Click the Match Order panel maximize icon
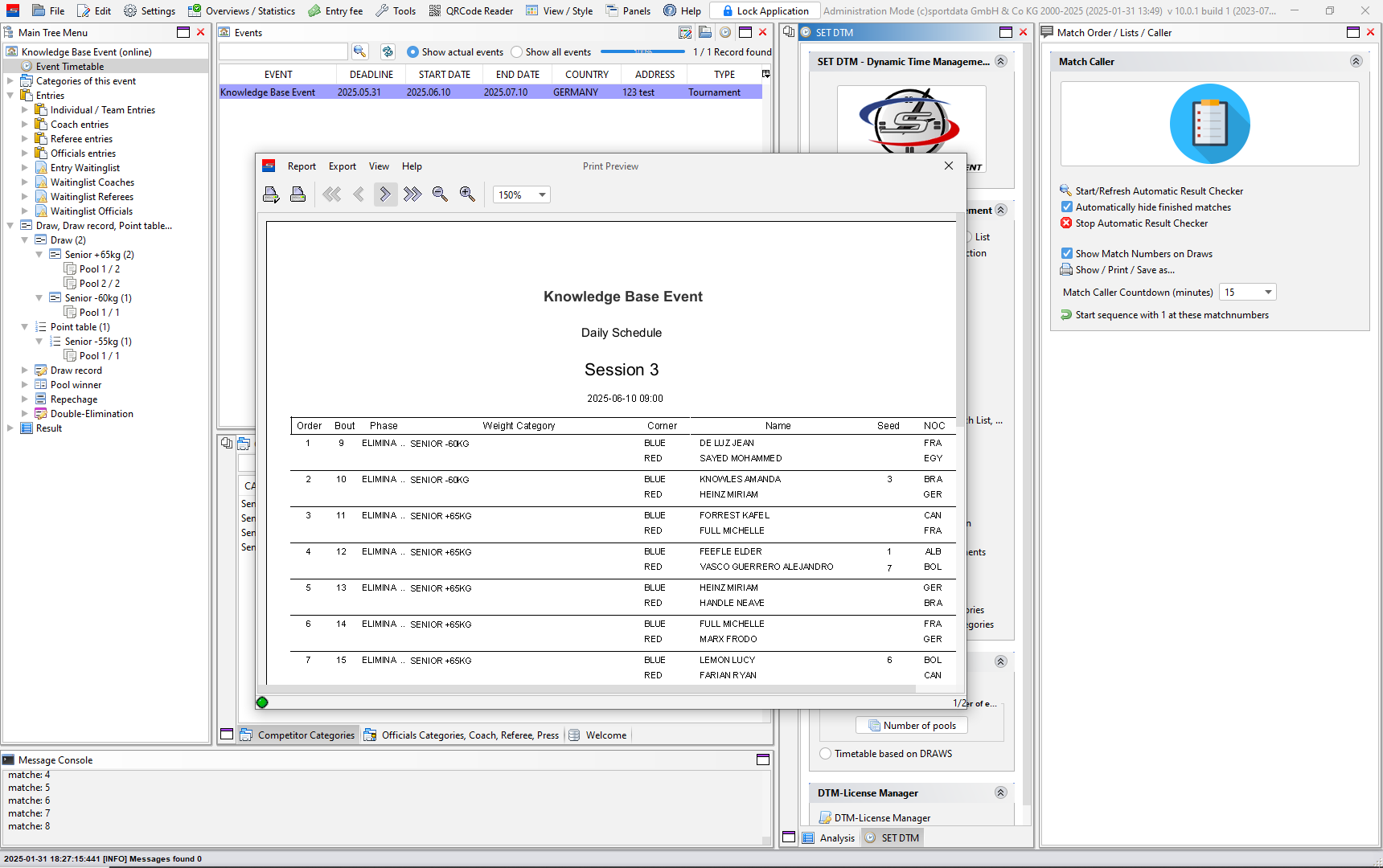Screen dimensions: 1383x868 coord(1353,32)
